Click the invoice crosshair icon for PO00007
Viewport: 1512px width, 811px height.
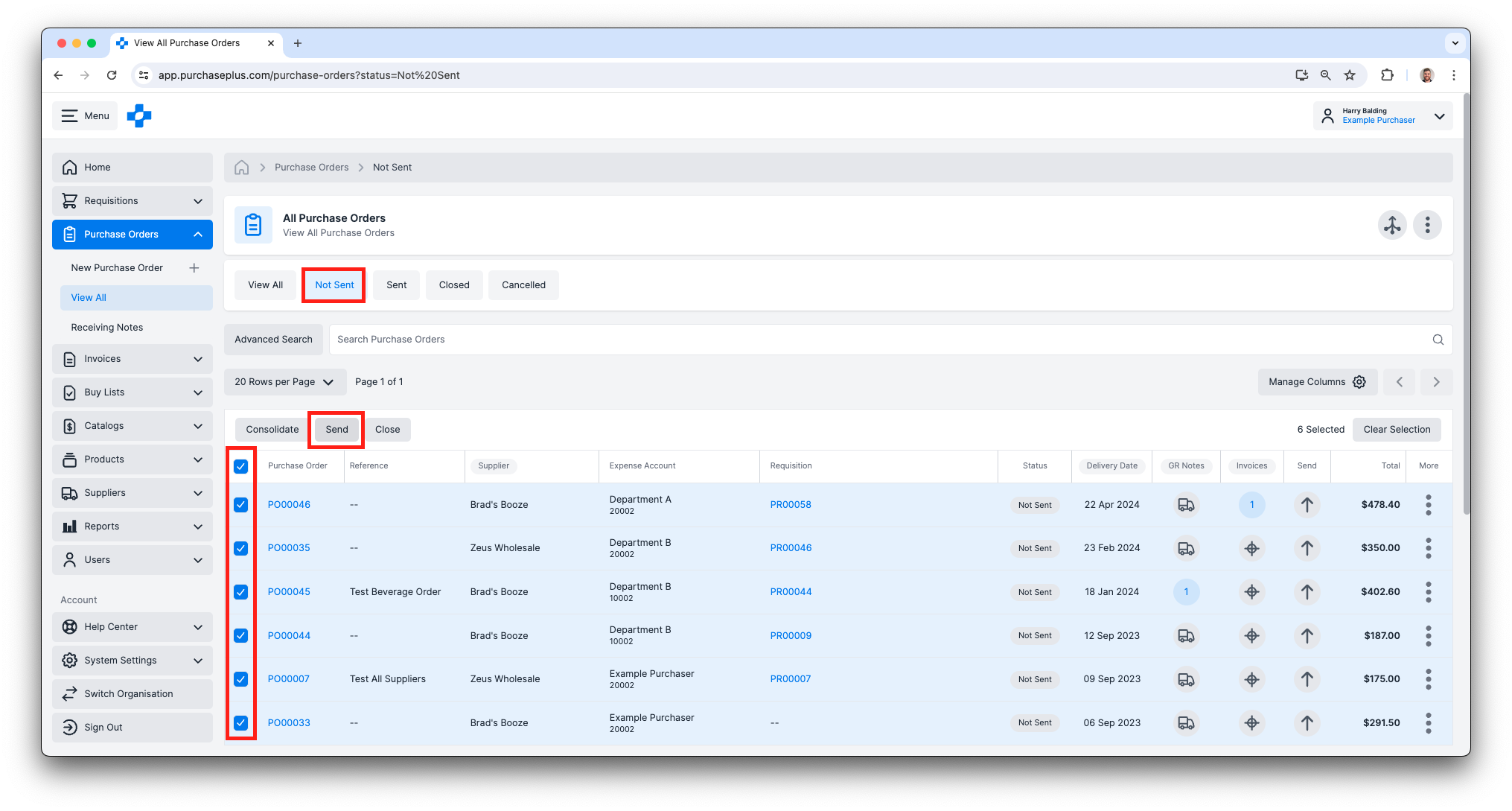click(1251, 679)
